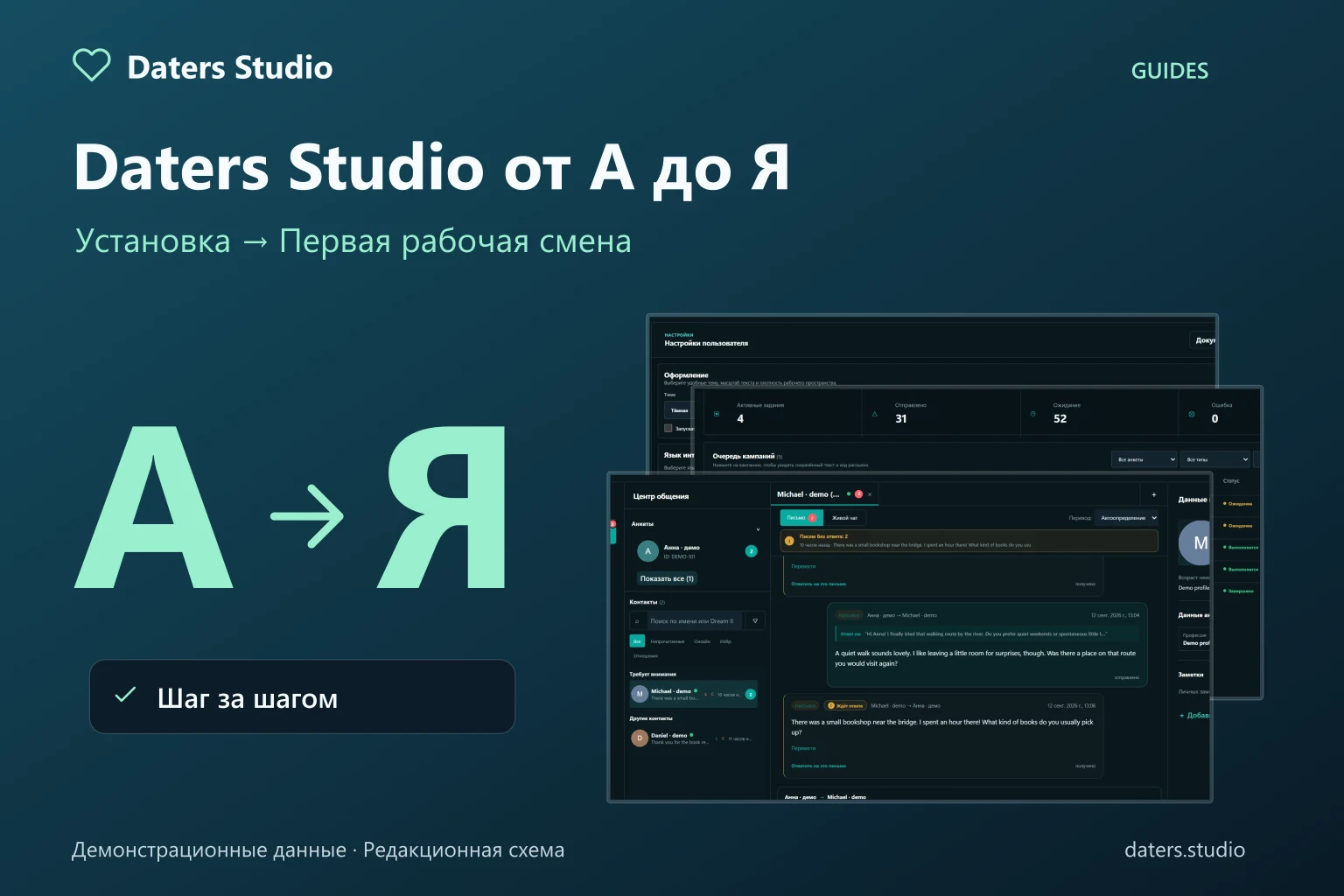Open the contacts filter funnel icon
This screenshot has width=1344, height=896.
[x=755, y=621]
